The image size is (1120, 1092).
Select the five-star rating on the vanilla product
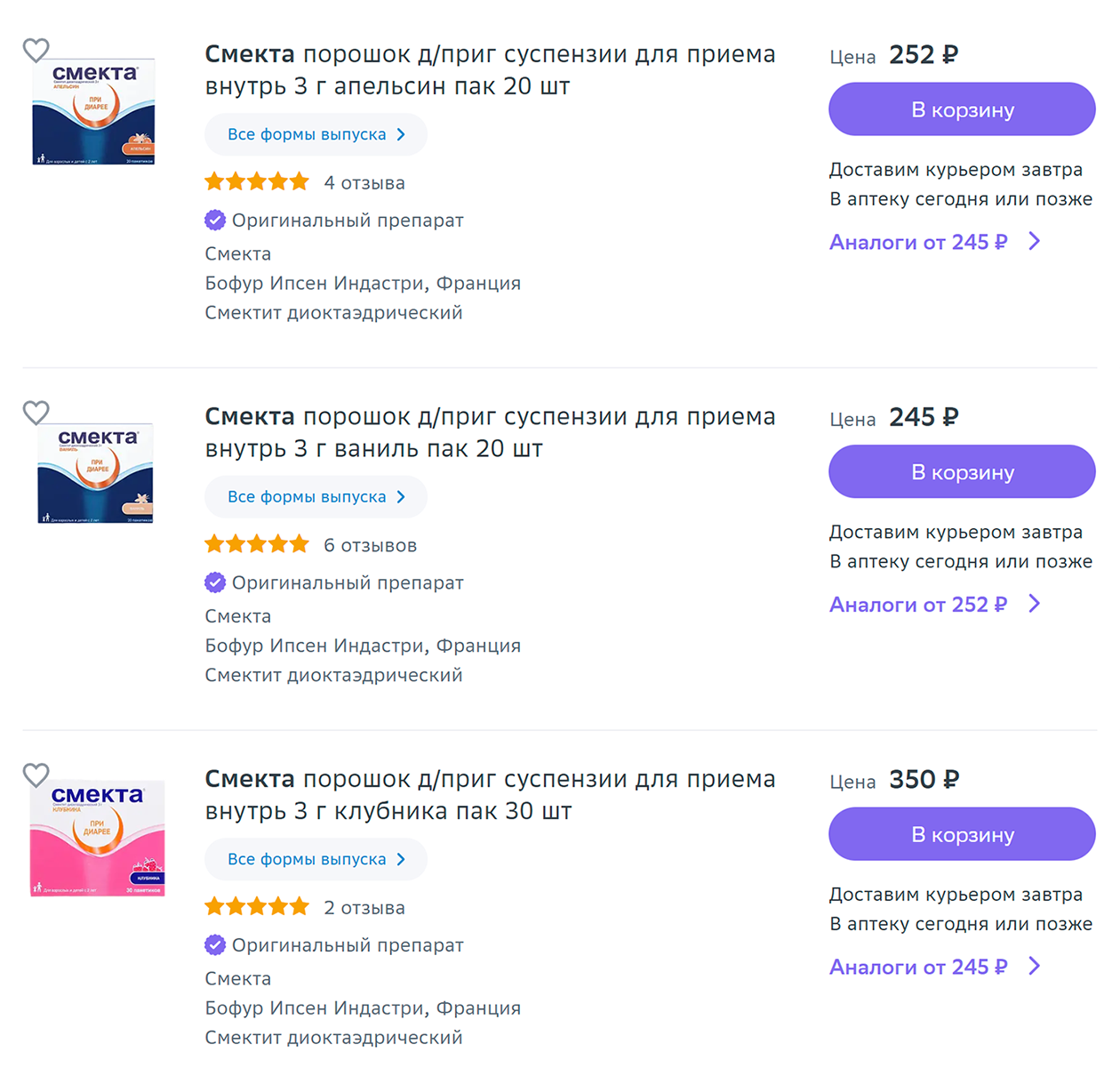pos(256,543)
